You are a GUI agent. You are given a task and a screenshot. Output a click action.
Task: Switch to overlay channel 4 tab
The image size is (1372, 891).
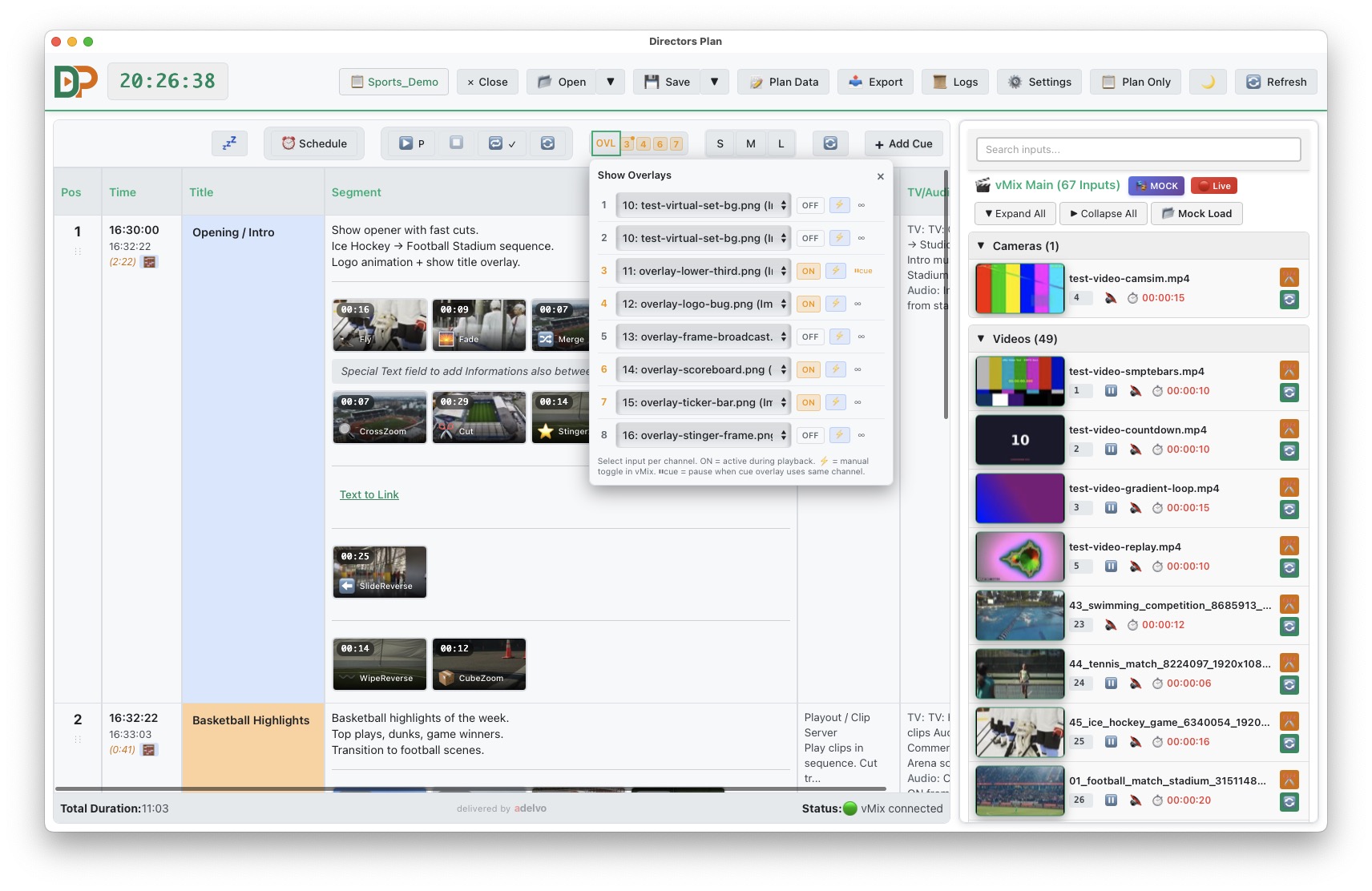(644, 143)
